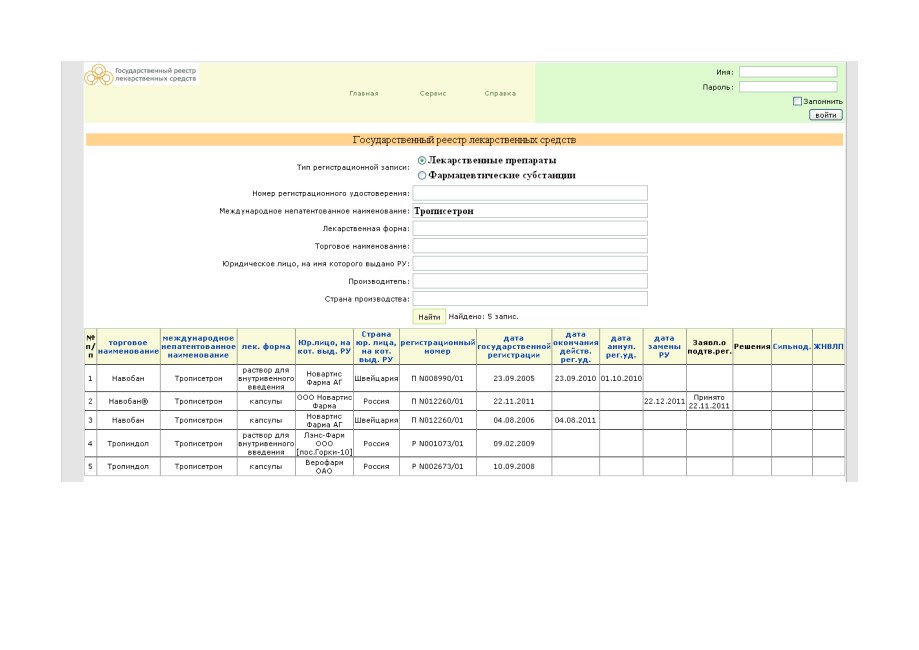Click the Навобан® trade name cell

point(128,401)
